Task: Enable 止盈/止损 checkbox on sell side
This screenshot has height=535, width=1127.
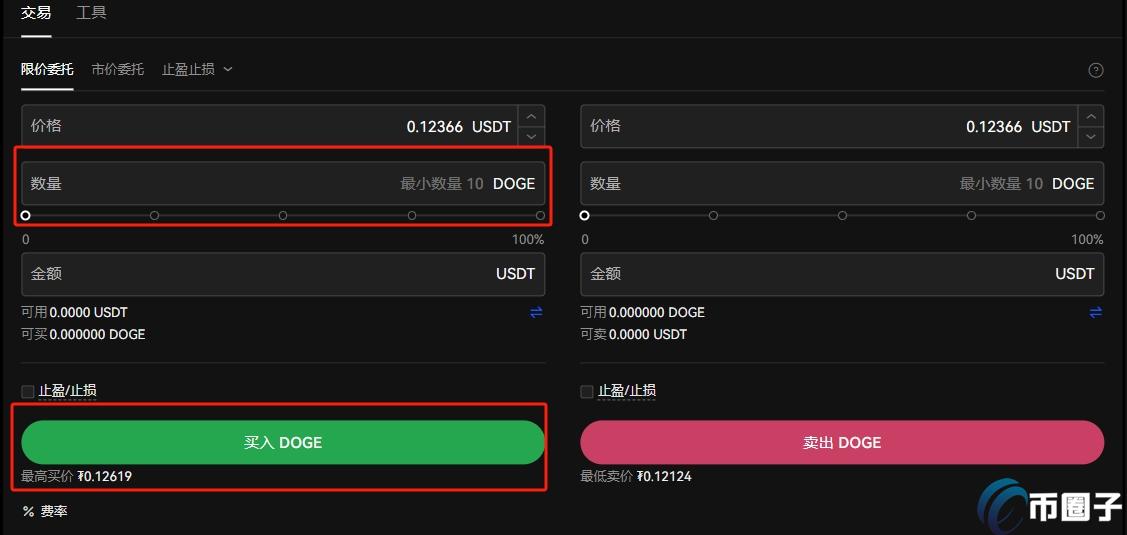Action: (587, 391)
